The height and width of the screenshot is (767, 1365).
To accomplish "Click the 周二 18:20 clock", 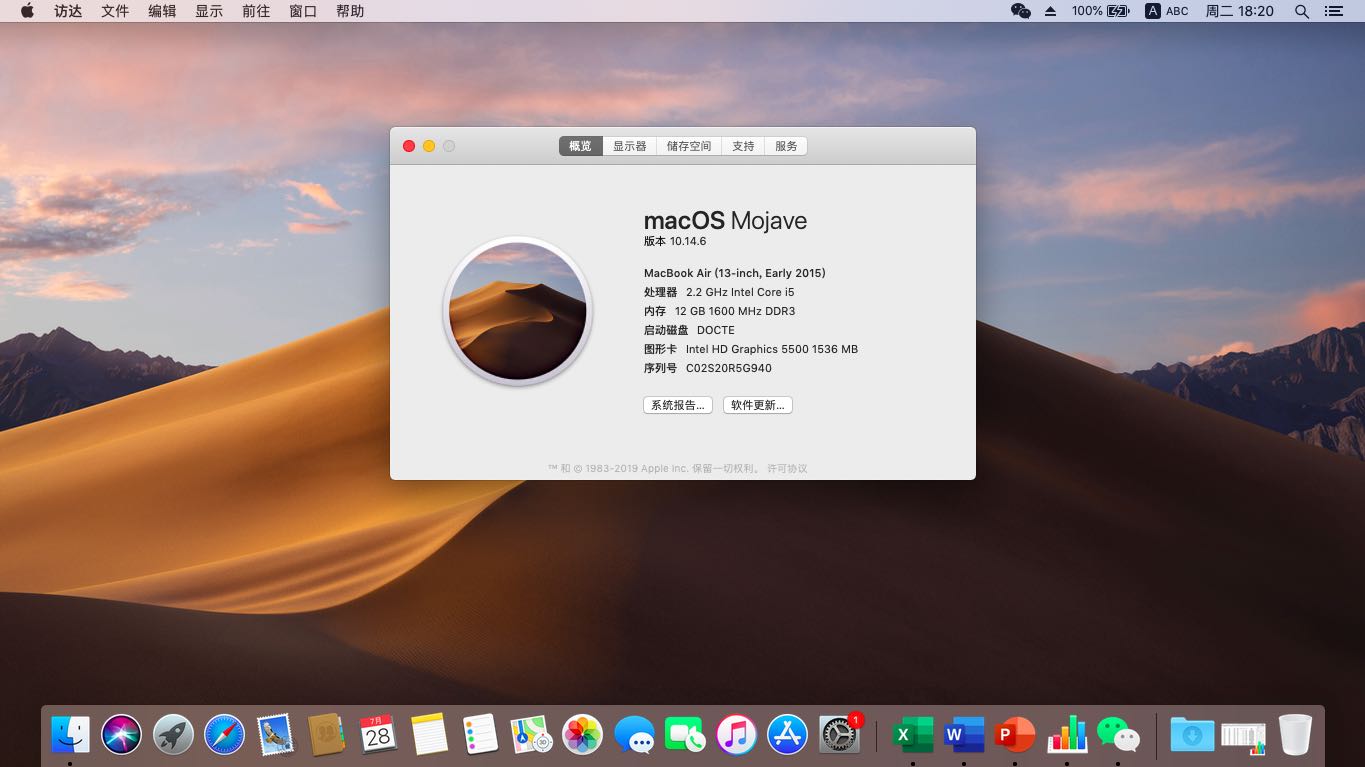I will coord(1240,11).
